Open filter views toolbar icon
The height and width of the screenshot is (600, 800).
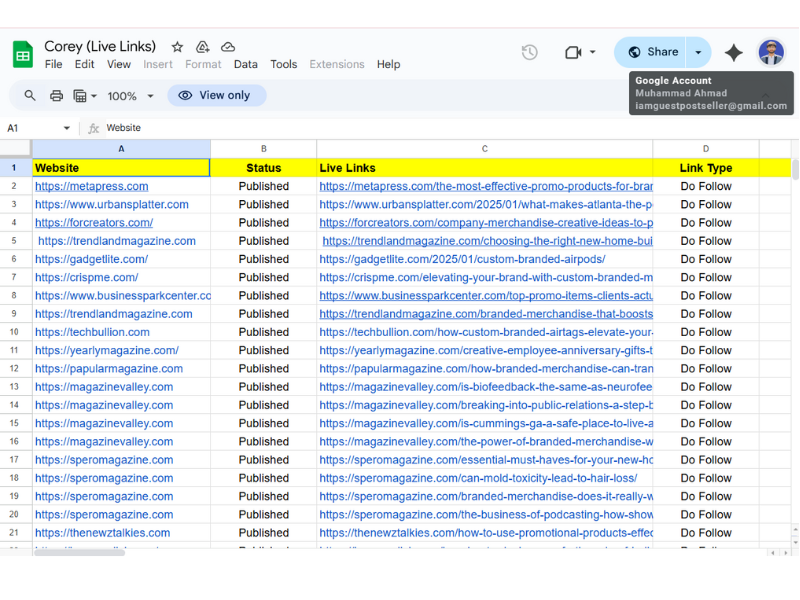80,95
